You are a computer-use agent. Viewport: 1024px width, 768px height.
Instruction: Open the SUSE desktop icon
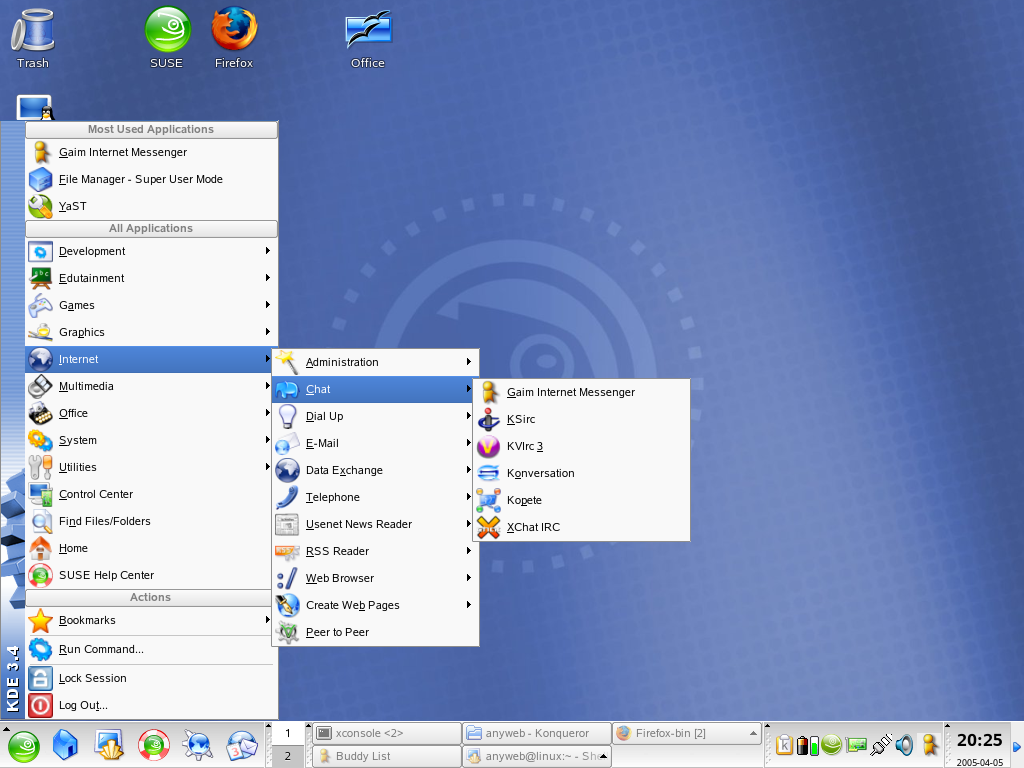click(x=167, y=38)
